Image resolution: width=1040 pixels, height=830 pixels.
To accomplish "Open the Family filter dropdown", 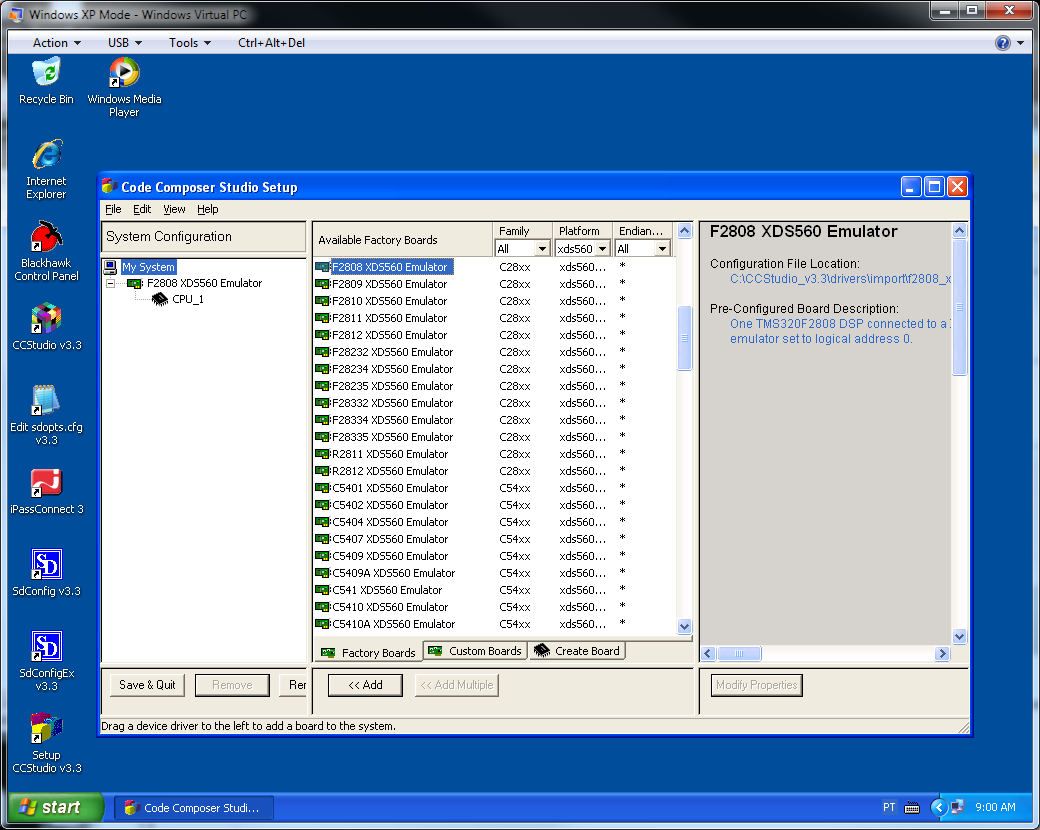I will [543, 249].
